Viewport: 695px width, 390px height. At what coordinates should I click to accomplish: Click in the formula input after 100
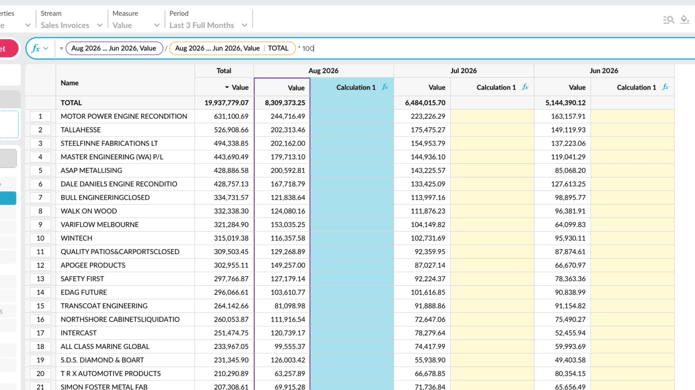pos(315,48)
